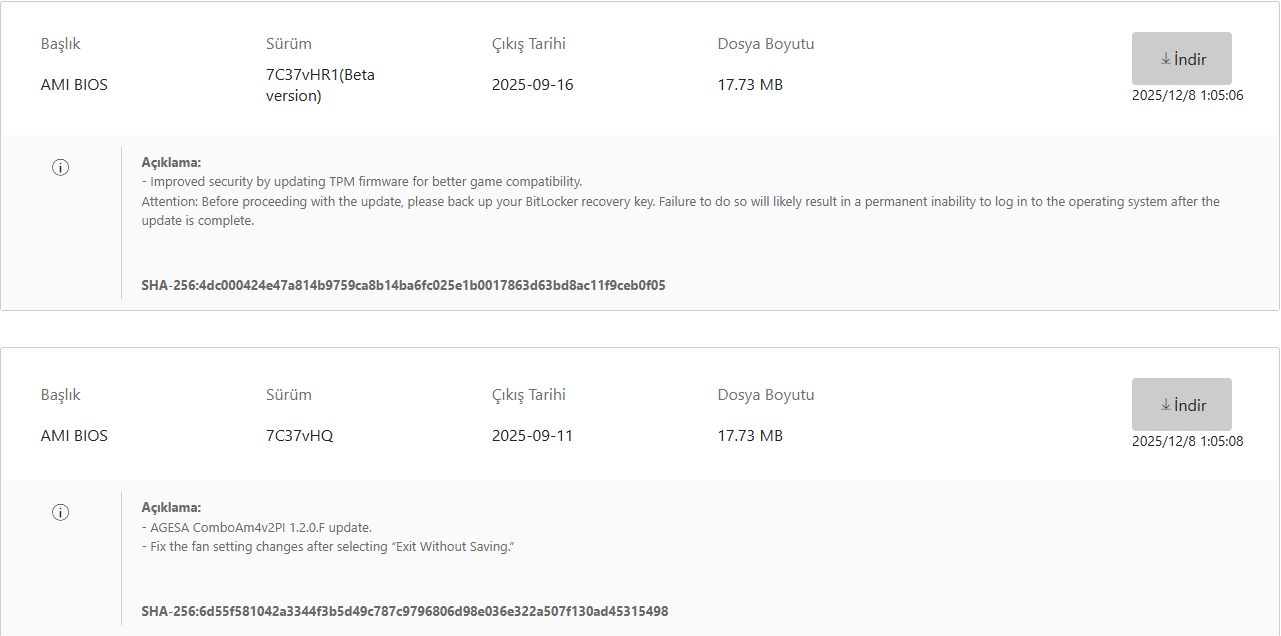Click the timestamp 2025/12/8 1:05:08
Viewport: 1281px width, 636px height.
pyautogui.click(x=1187, y=441)
